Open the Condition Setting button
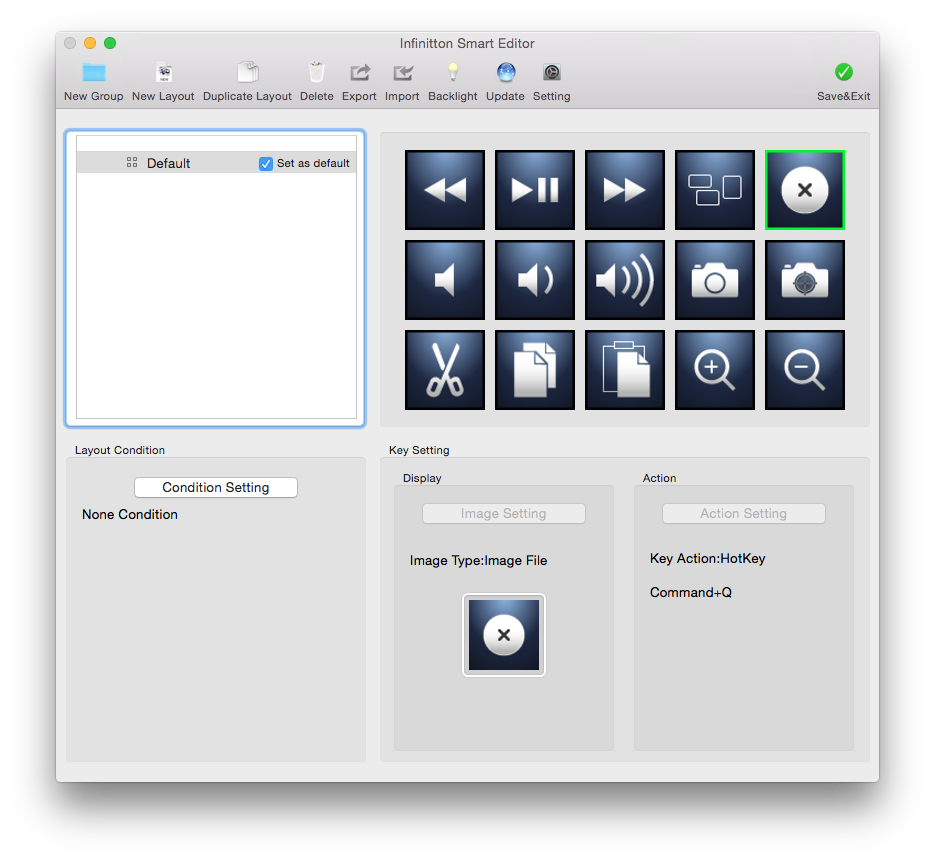Image resolution: width=935 pixels, height=862 pixels. tap(216, 487)
